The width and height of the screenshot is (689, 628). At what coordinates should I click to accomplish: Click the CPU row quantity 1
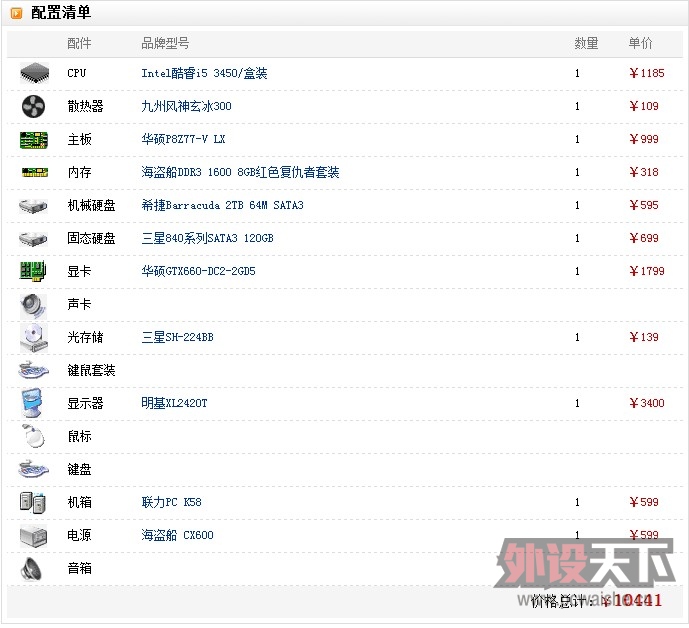tap(577, 73)
